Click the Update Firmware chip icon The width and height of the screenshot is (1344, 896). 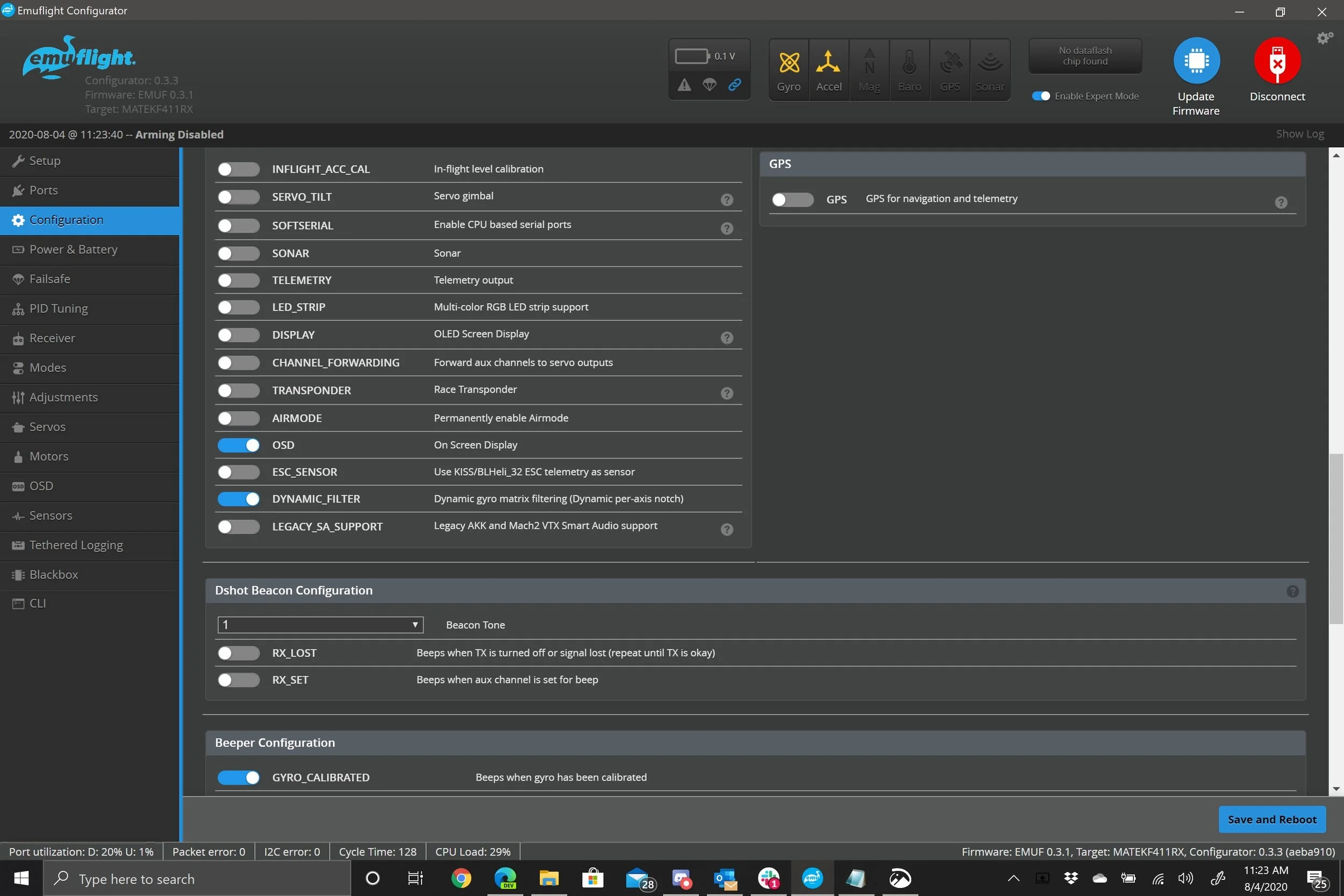click(1196, 61)
